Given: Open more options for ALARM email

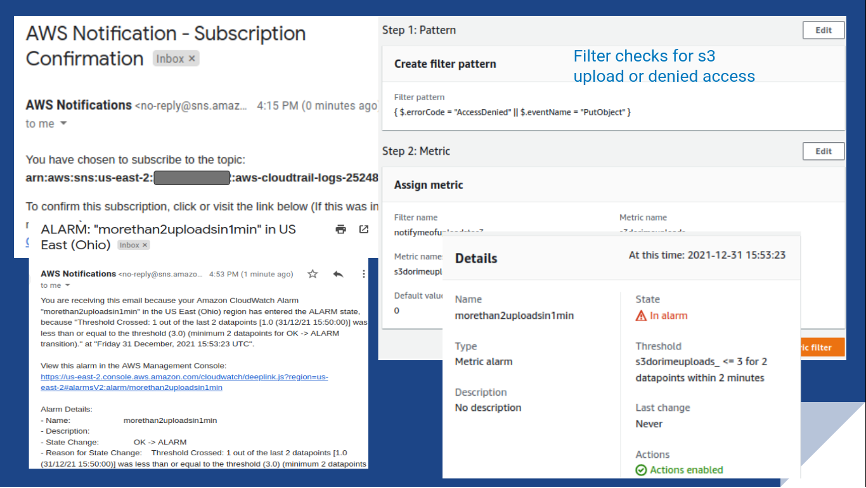Looking at the screenshot, I should tap(363, 274).
